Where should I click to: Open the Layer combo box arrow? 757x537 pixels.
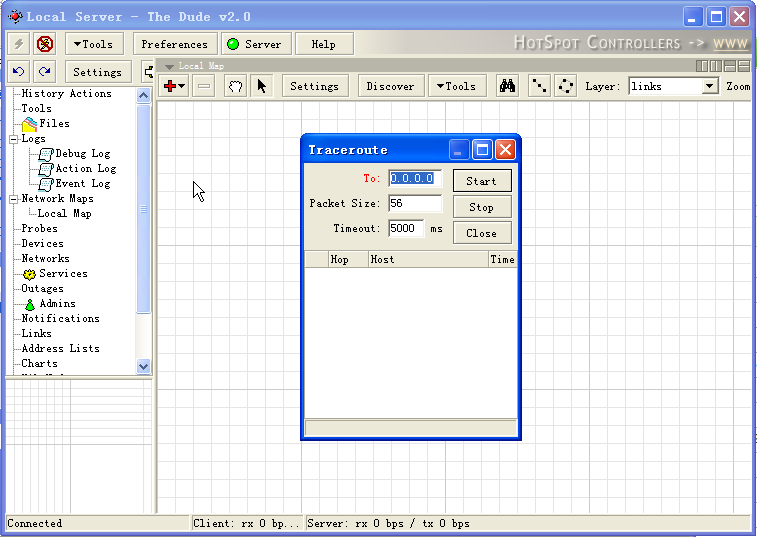tap(709, 86)
